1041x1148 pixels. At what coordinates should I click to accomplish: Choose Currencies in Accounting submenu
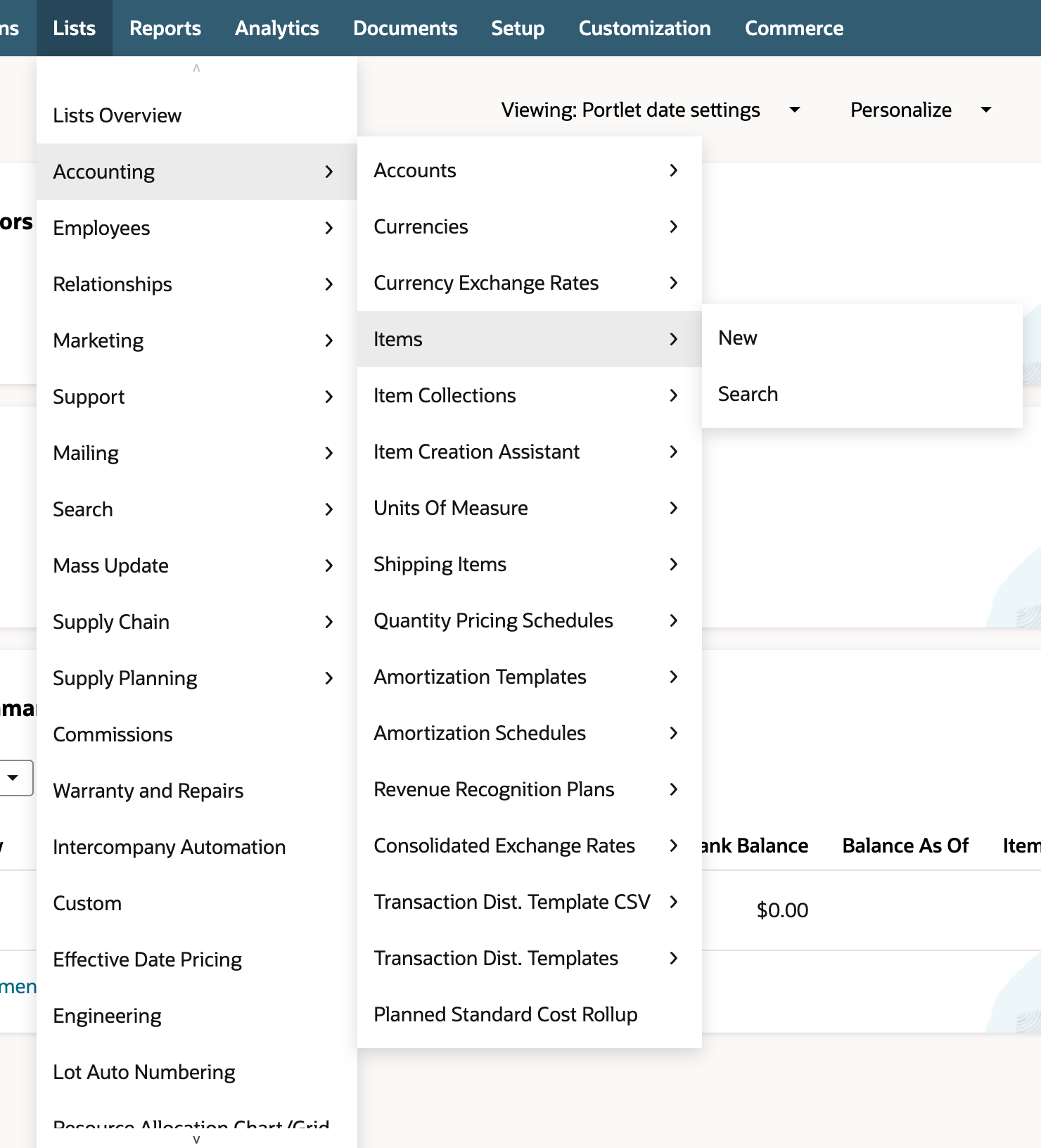[530, 227]
